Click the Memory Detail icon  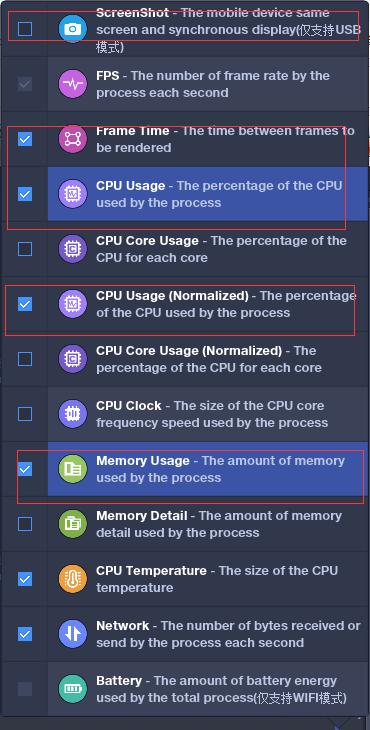[73, 524]
